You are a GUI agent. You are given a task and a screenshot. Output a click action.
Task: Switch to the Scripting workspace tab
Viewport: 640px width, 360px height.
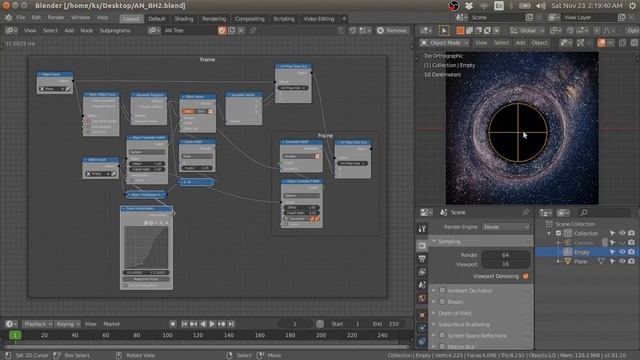(284, 19)
